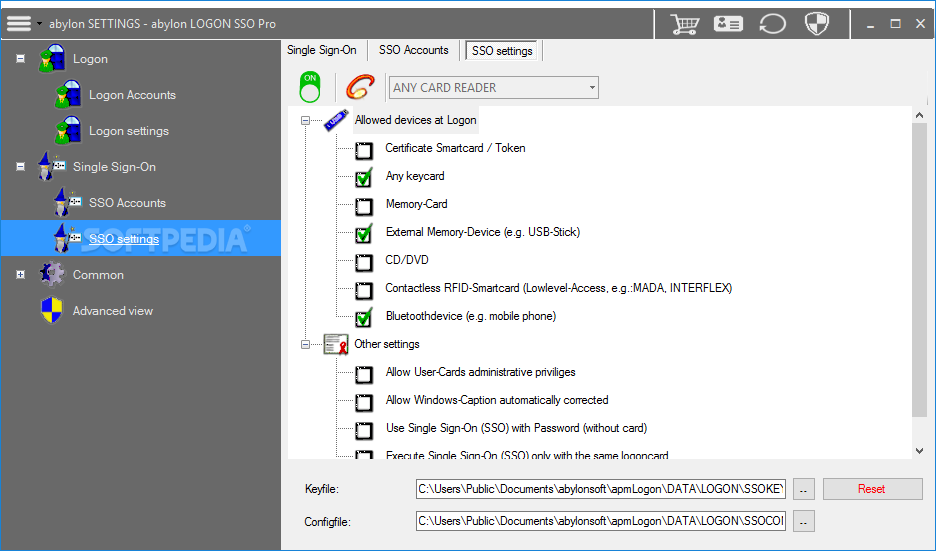Viewport: 936px width, 551px height.
Task: Click the red swirl card reader icon
Action: click(x=361, y=87)
